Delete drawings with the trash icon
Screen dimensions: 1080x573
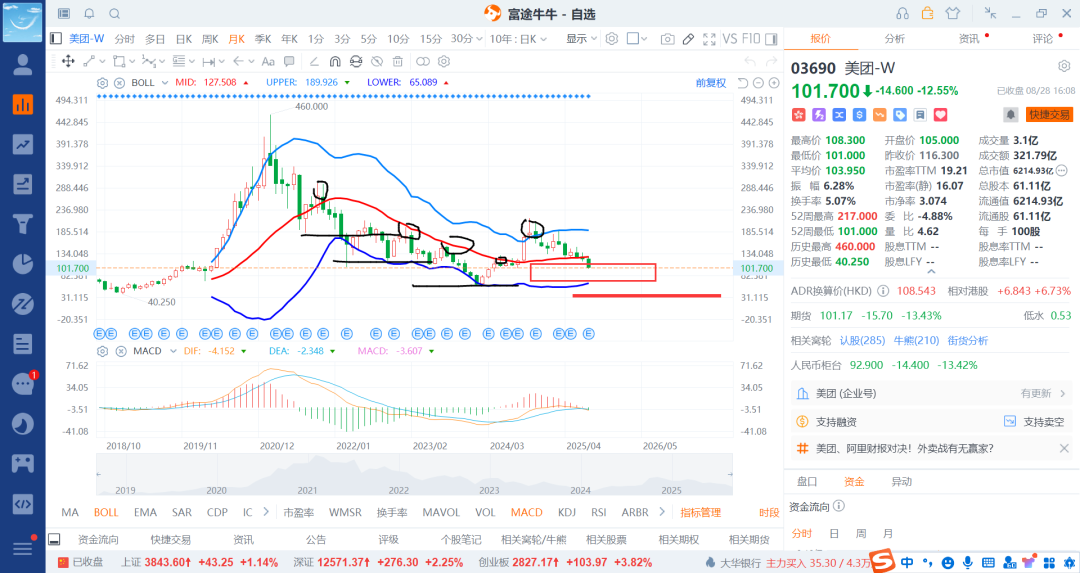397,61
